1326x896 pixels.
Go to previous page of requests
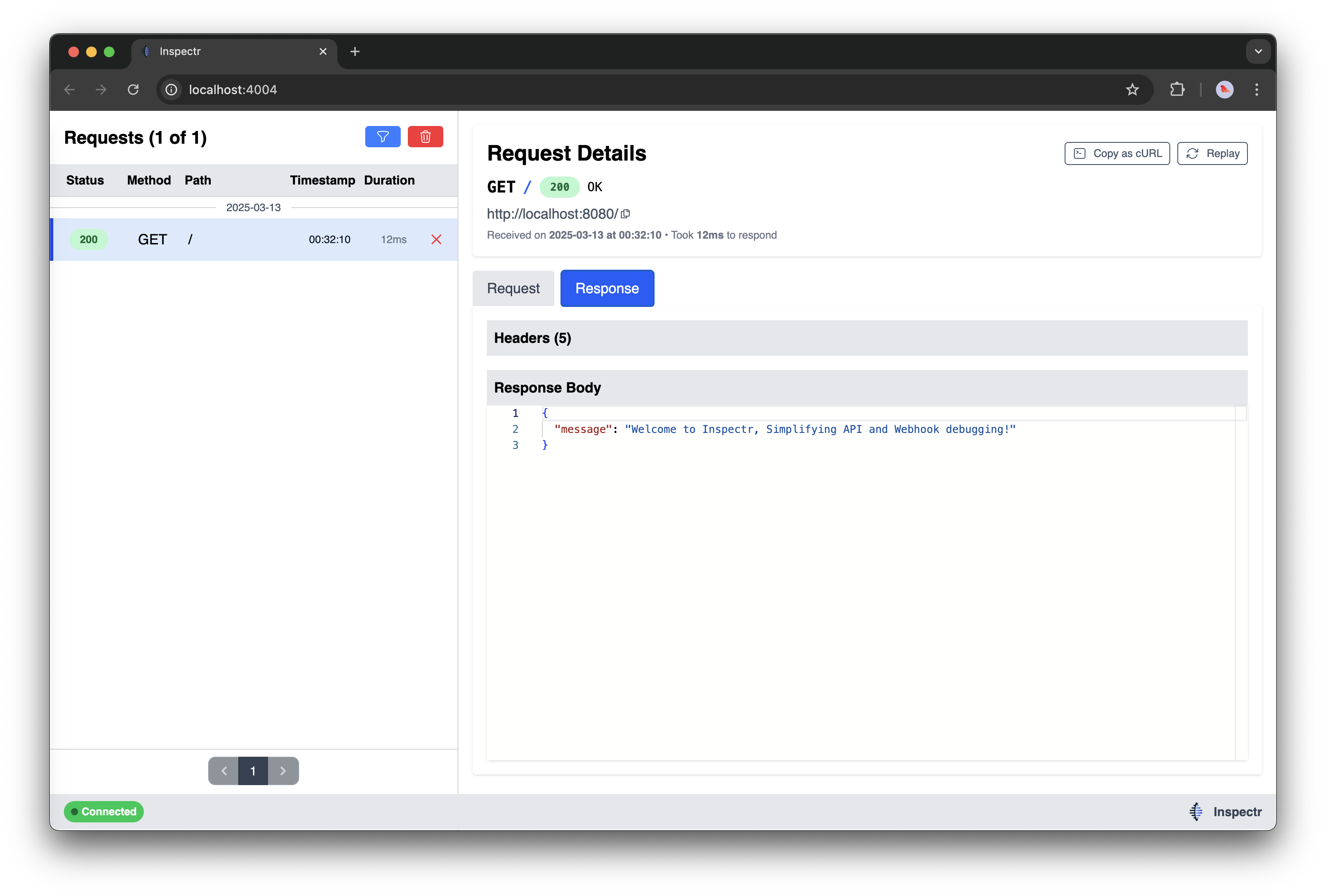[x=224, y=771]
